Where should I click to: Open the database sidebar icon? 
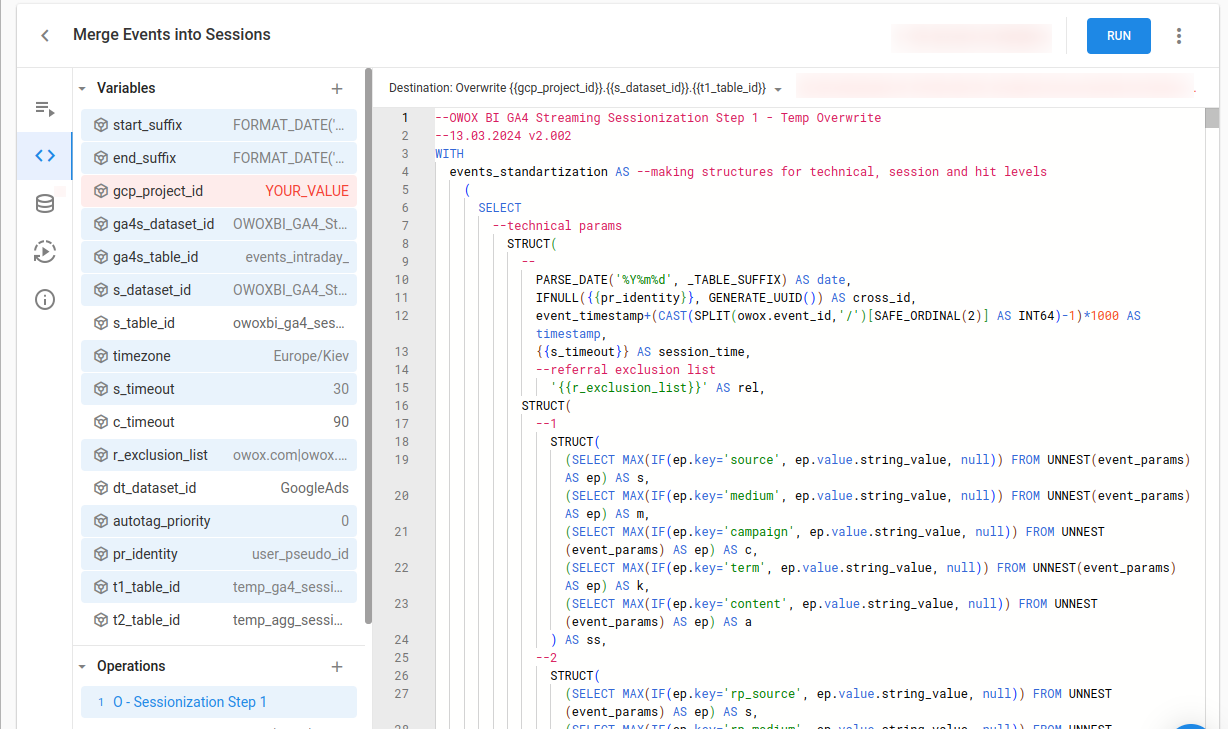(44, 204)
